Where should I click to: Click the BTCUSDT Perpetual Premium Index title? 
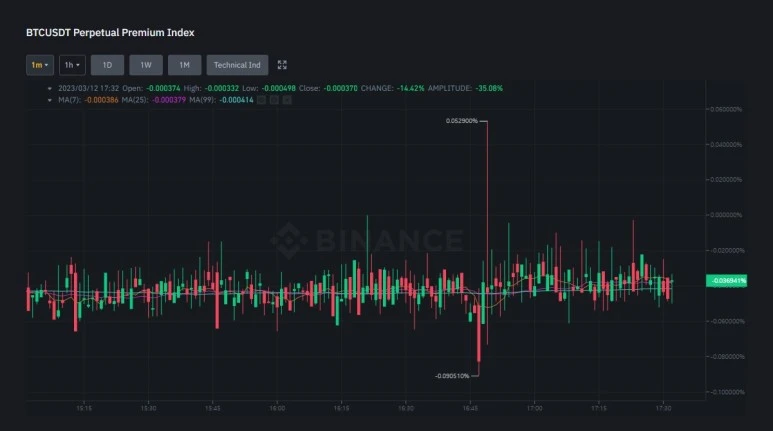110,33
